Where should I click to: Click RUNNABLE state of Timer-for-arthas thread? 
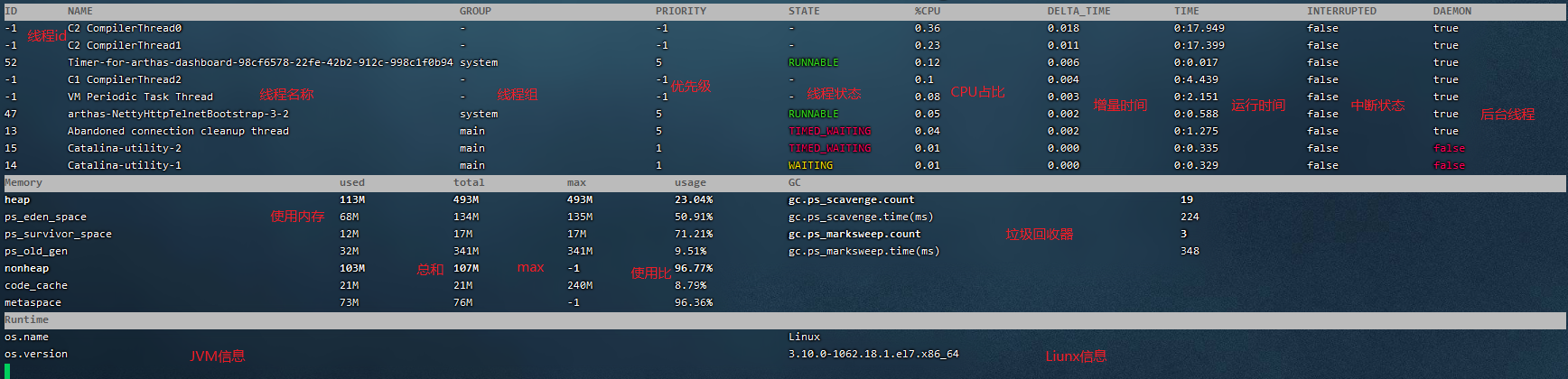tap(814, 62)
